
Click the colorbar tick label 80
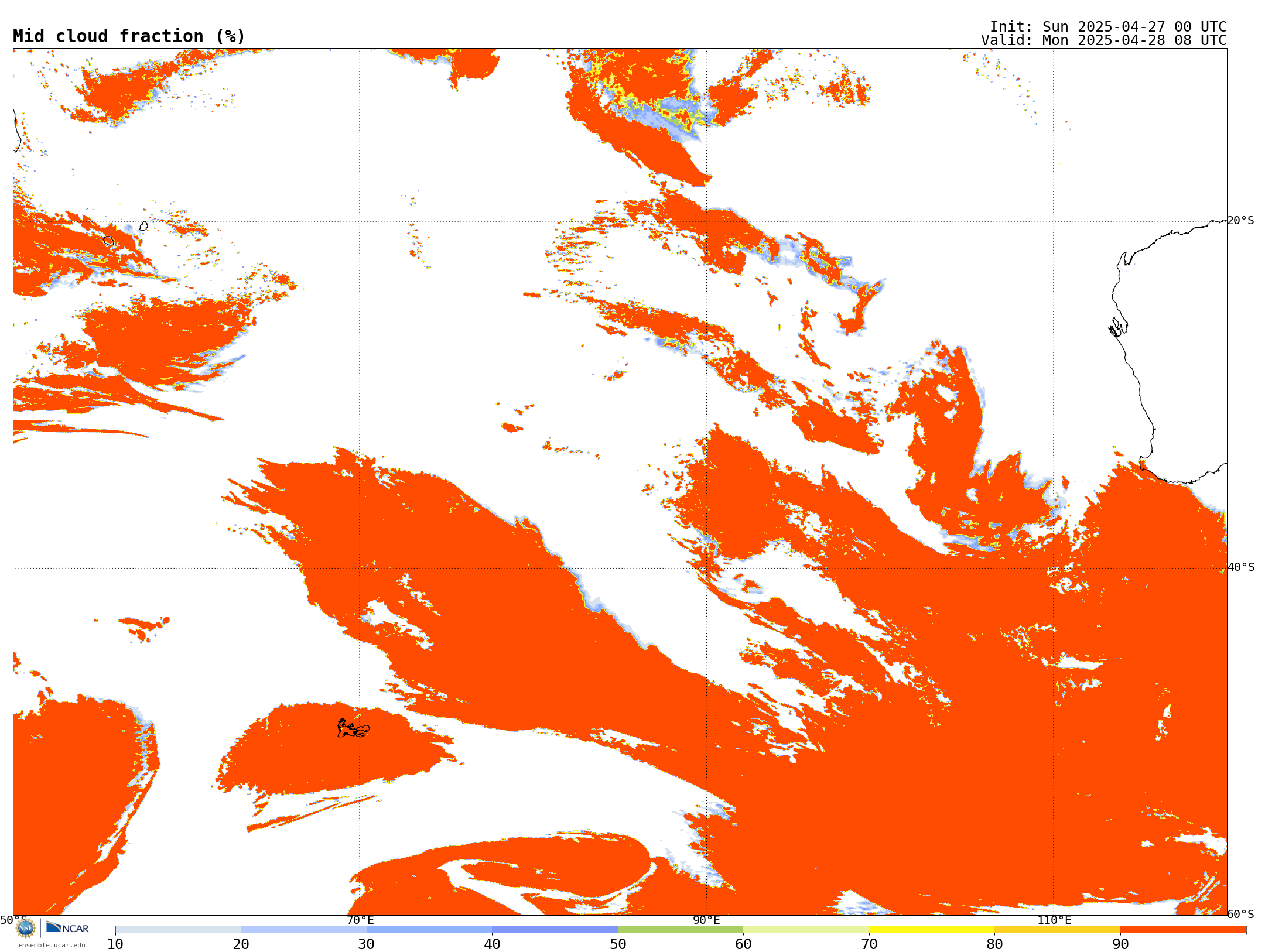tap(994, 944)
